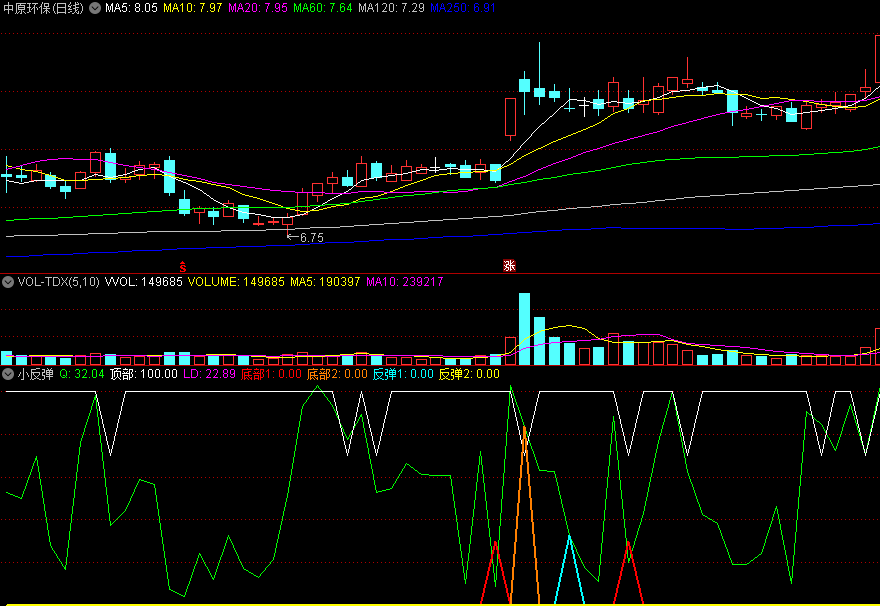Click the 反弹2: 0.00 value
The image size is (880, 606).
(469, 374)
